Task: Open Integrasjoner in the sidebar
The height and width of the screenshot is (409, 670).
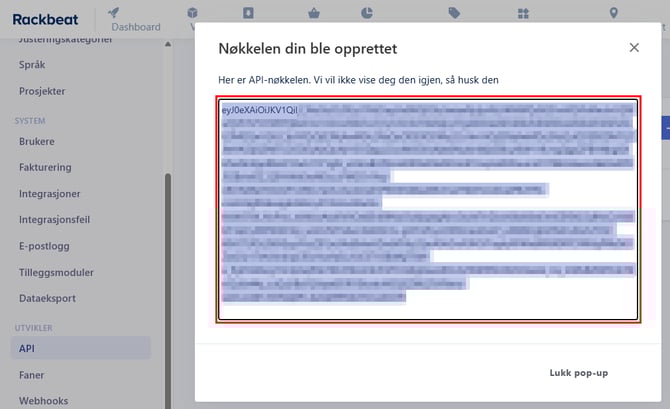Action: [49, 194]
